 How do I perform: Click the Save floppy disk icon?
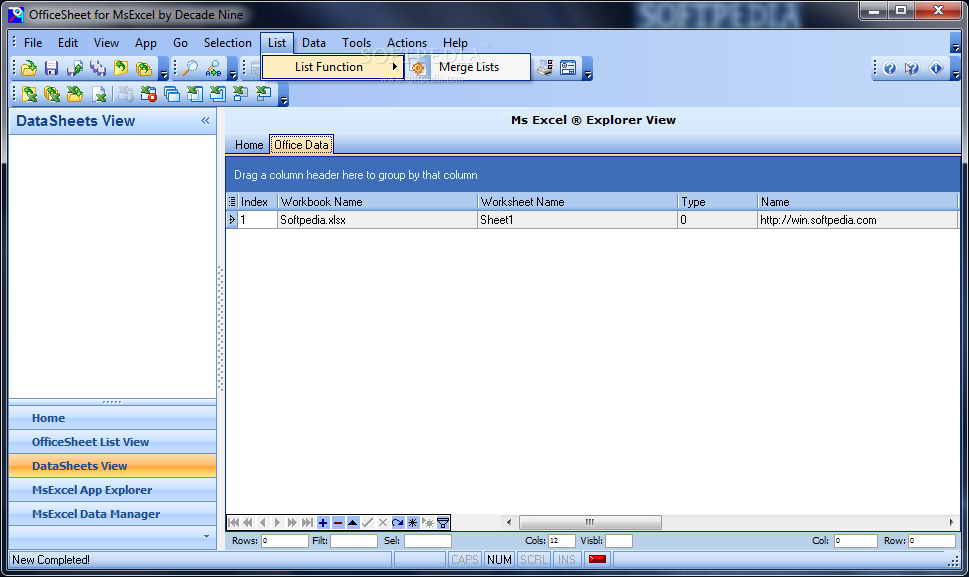[x=51, y=68]
